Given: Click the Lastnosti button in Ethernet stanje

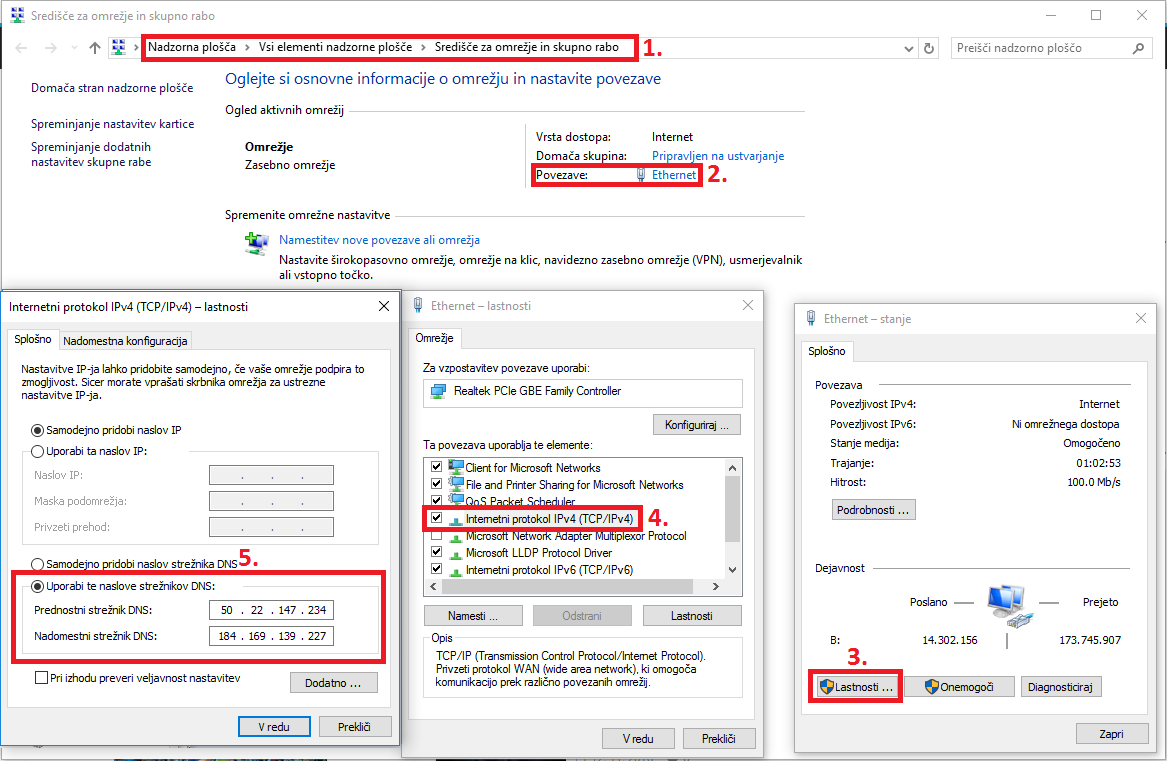Looking at the screenshot, I should coord(854,687).
